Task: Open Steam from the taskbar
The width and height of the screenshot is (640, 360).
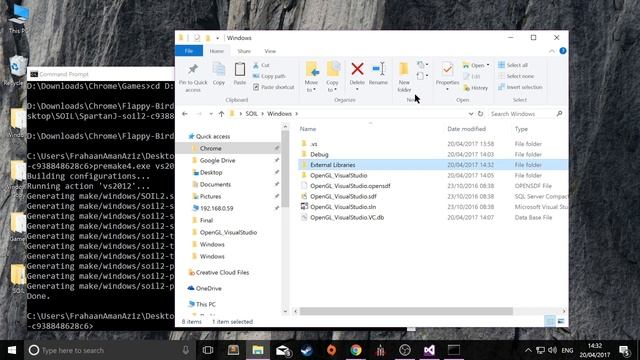Action: (x=307, y=350)
